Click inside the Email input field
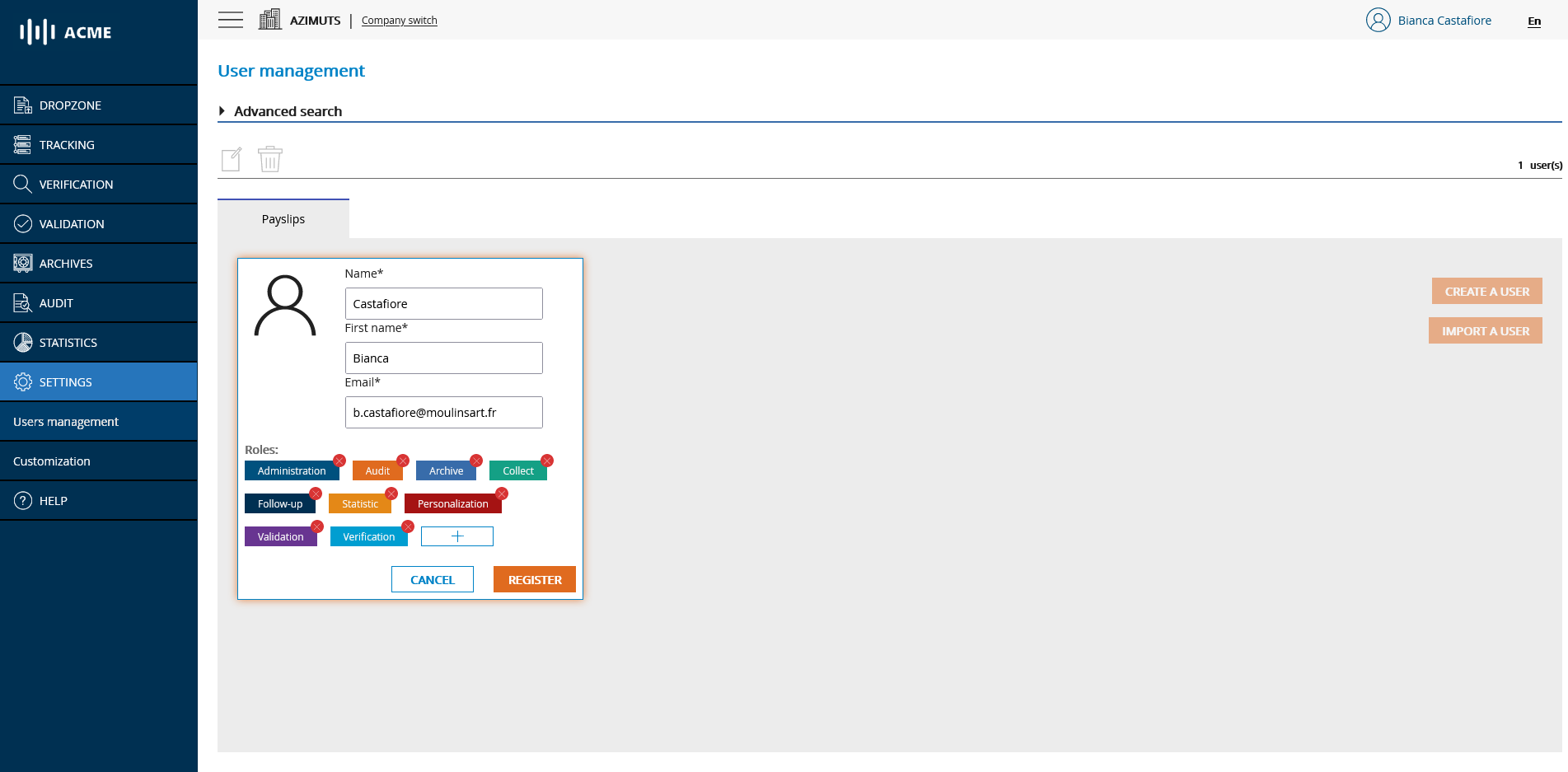The width and height of the screenshot is (1568, 772). (443, 412)
